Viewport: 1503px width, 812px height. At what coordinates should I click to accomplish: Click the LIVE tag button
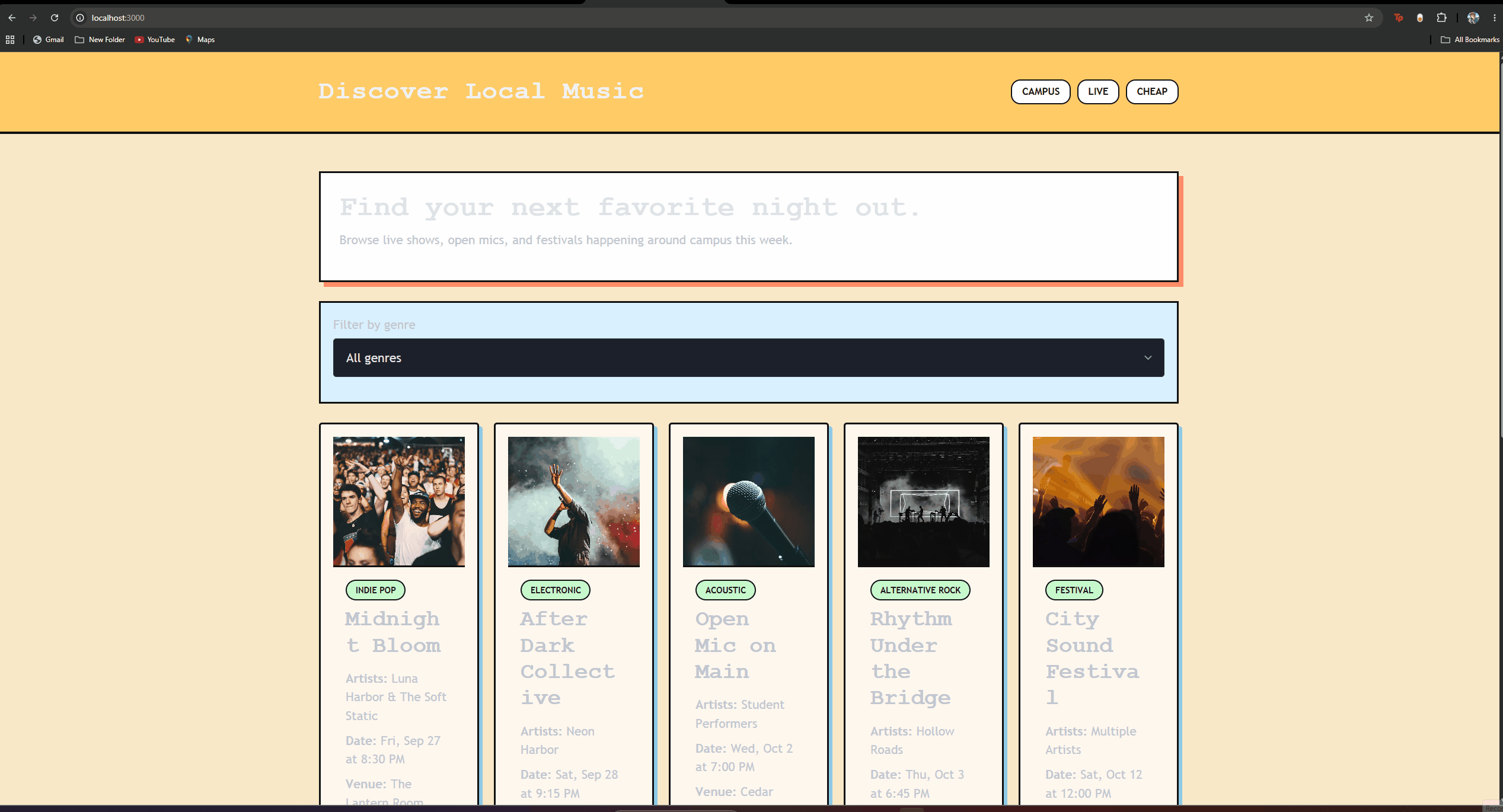coord(1098,92)
